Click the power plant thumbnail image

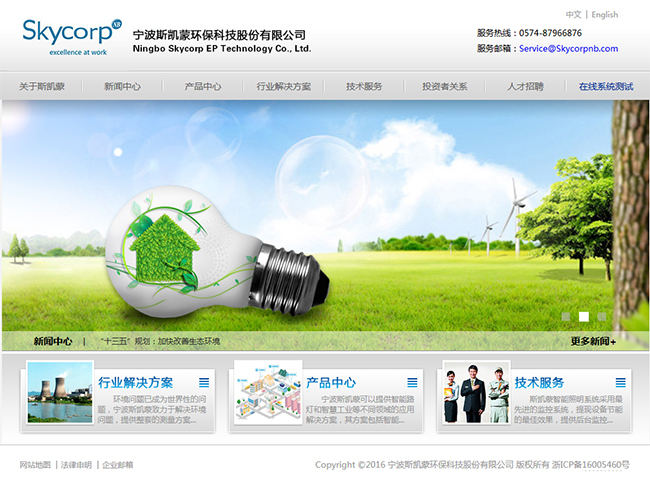click(x=60, y=392)
